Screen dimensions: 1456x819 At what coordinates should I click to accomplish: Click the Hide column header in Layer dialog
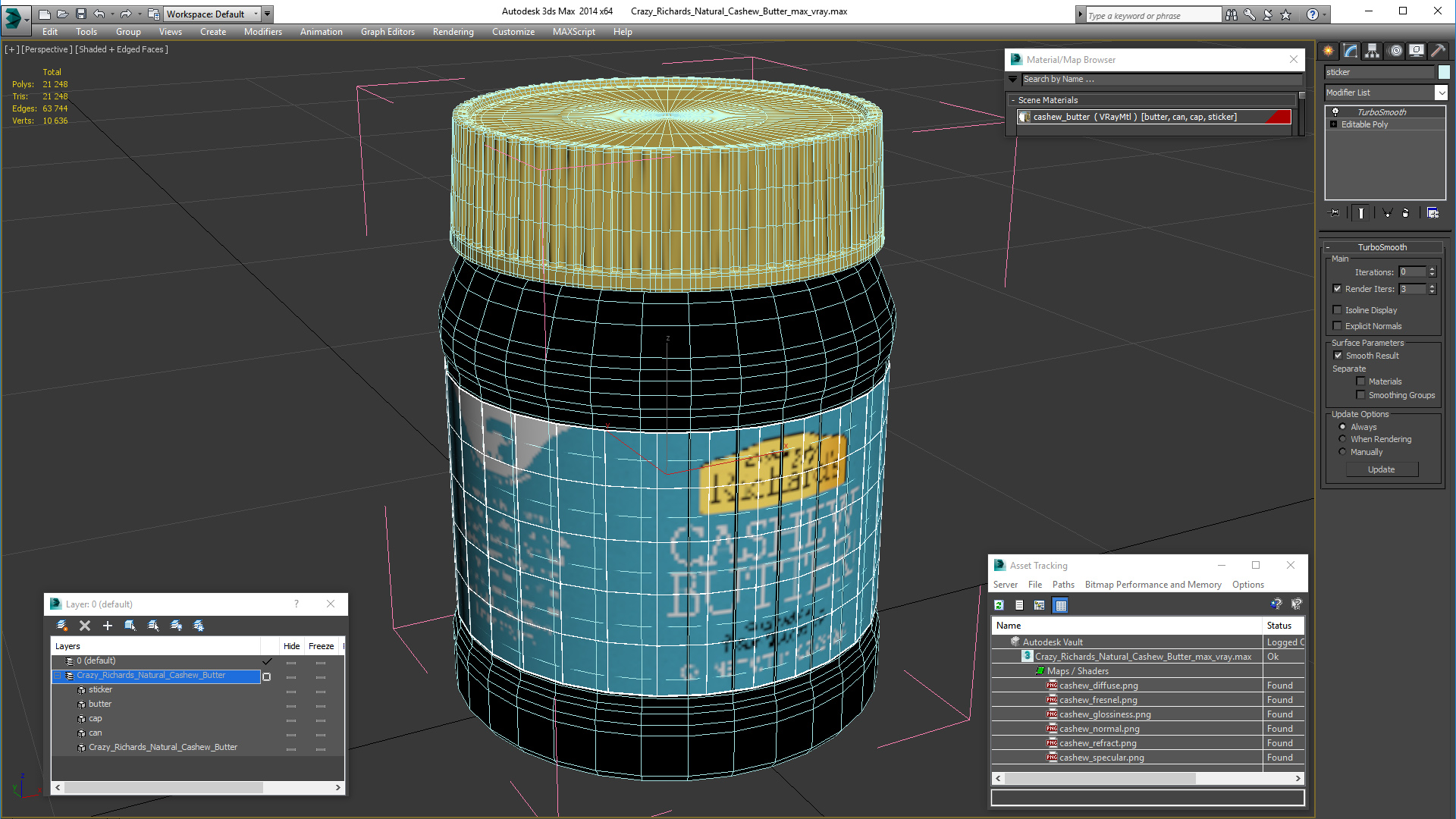click(x=292, y=646)
